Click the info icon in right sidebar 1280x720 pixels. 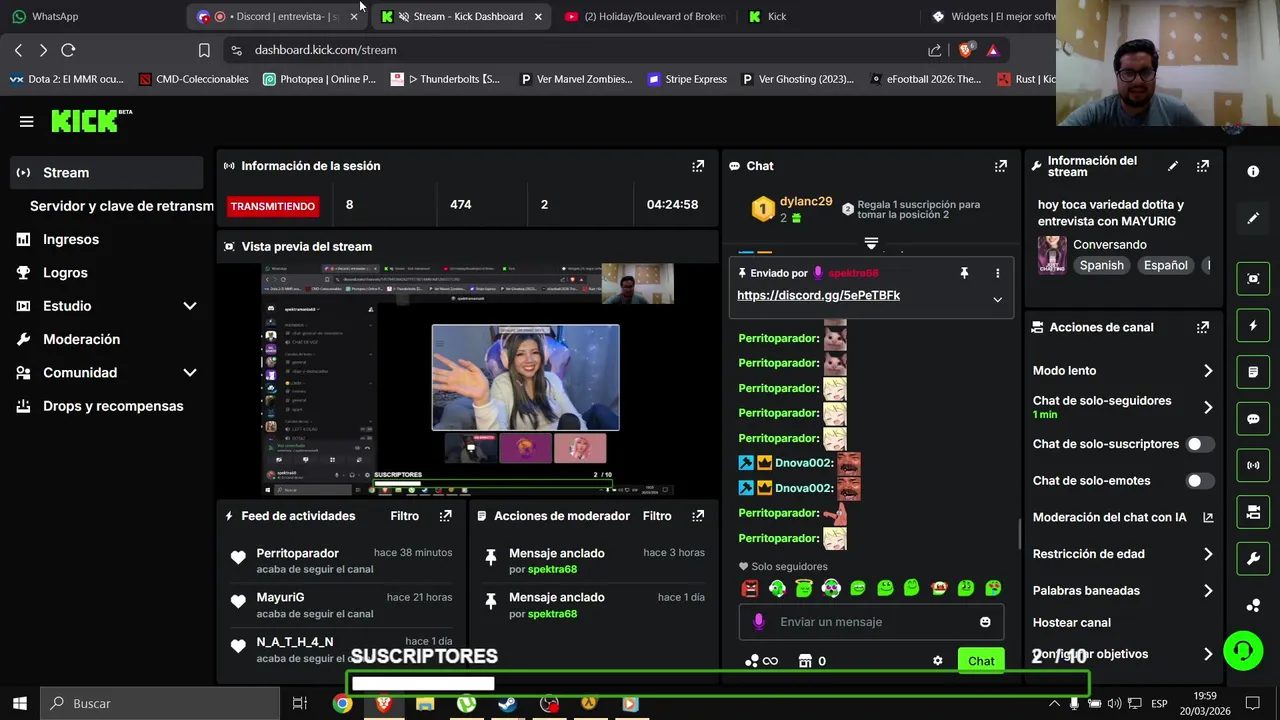pyautogui.click(x=1253, y=172)
